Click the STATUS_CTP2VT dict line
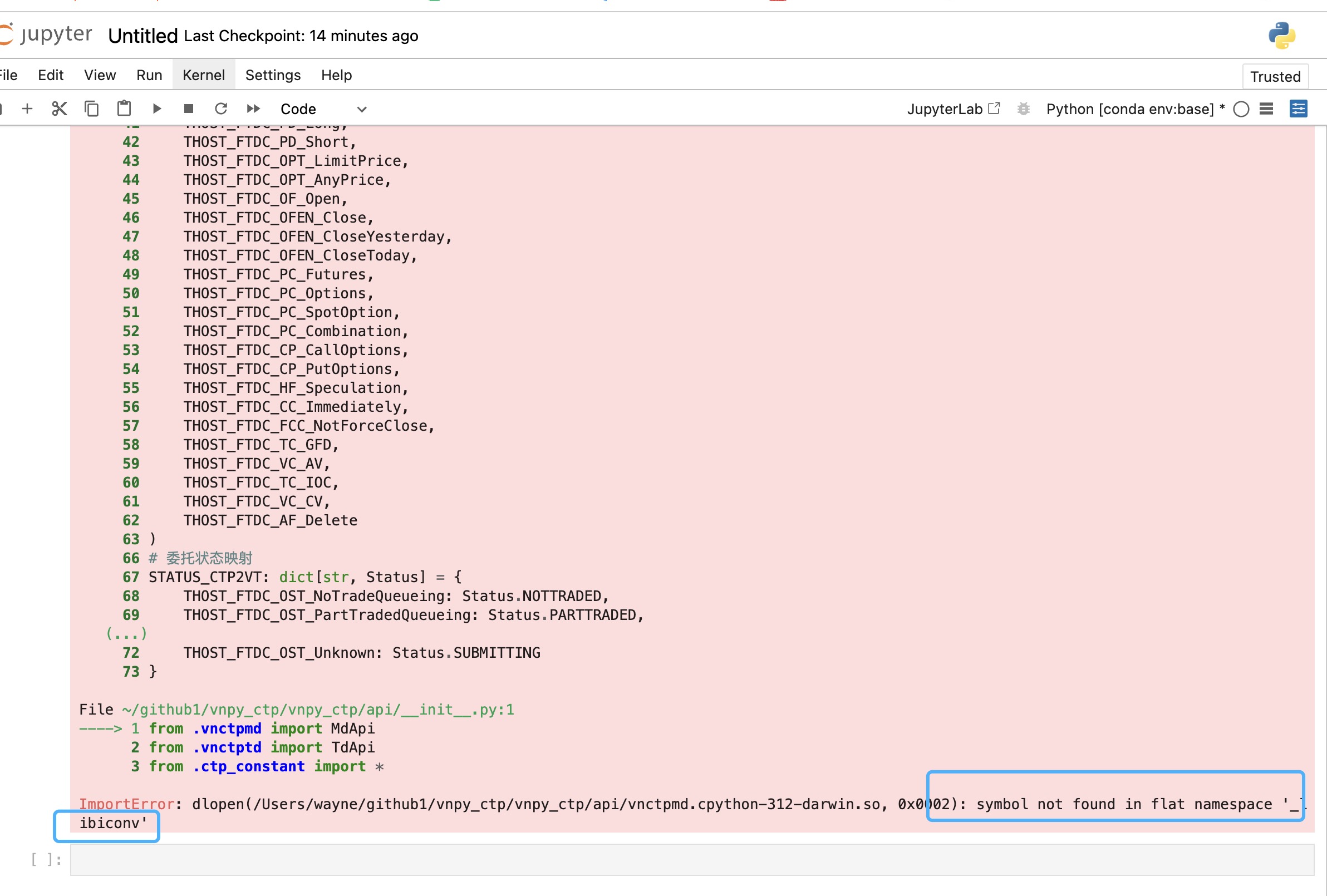1327x896 pixels. tap(305, 577)
